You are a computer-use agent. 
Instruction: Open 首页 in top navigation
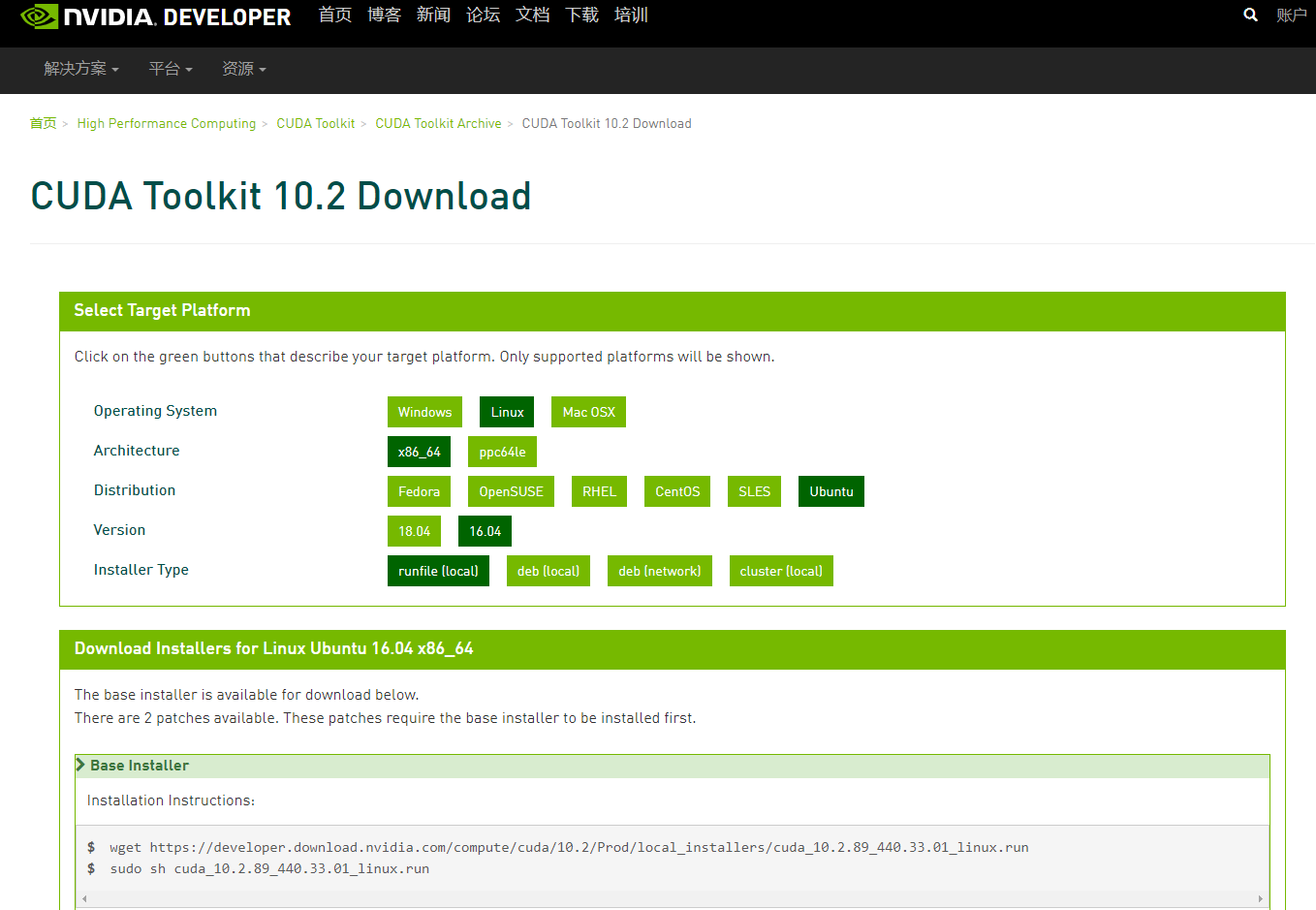335,15
